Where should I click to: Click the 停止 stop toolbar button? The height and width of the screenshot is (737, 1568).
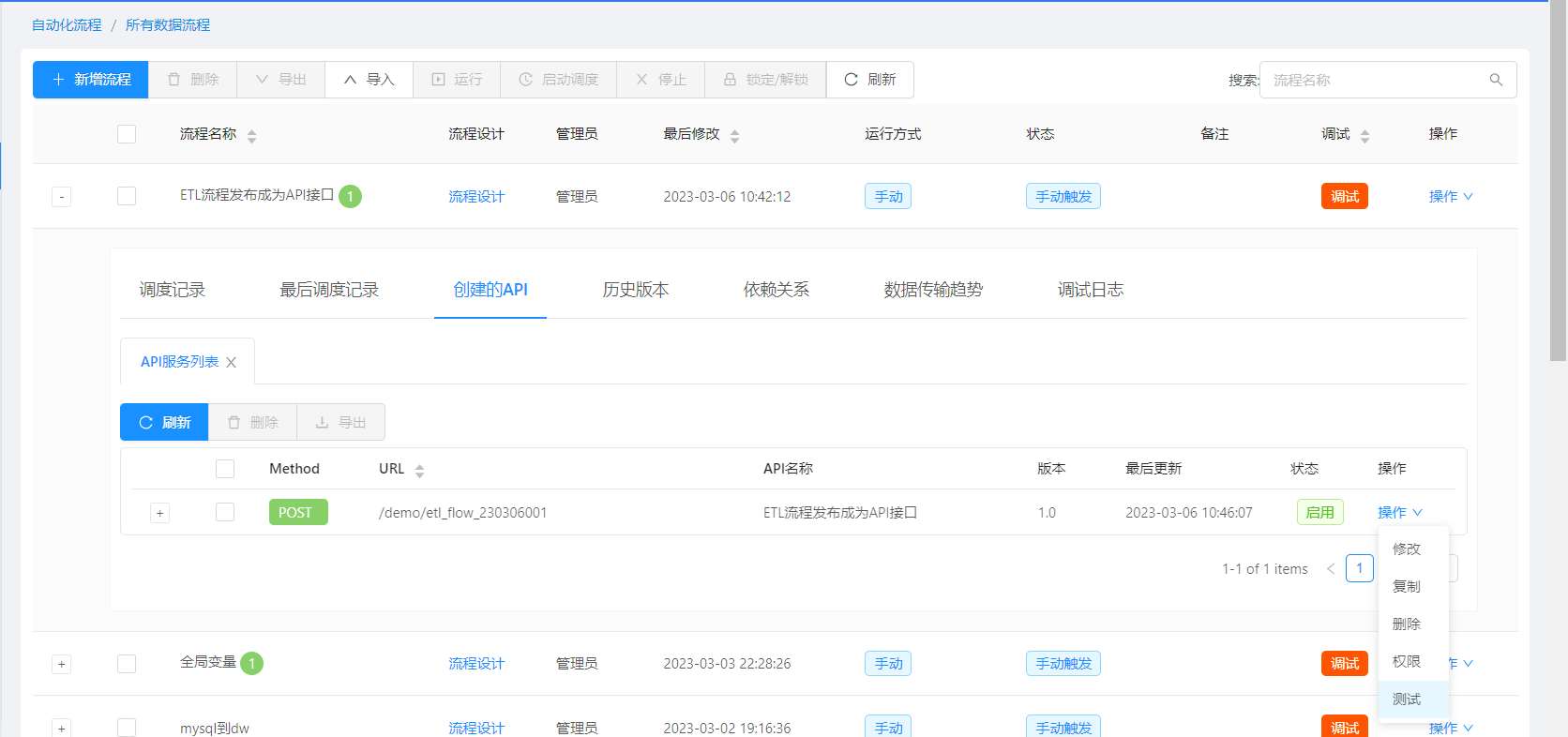[x=660, y=80]
